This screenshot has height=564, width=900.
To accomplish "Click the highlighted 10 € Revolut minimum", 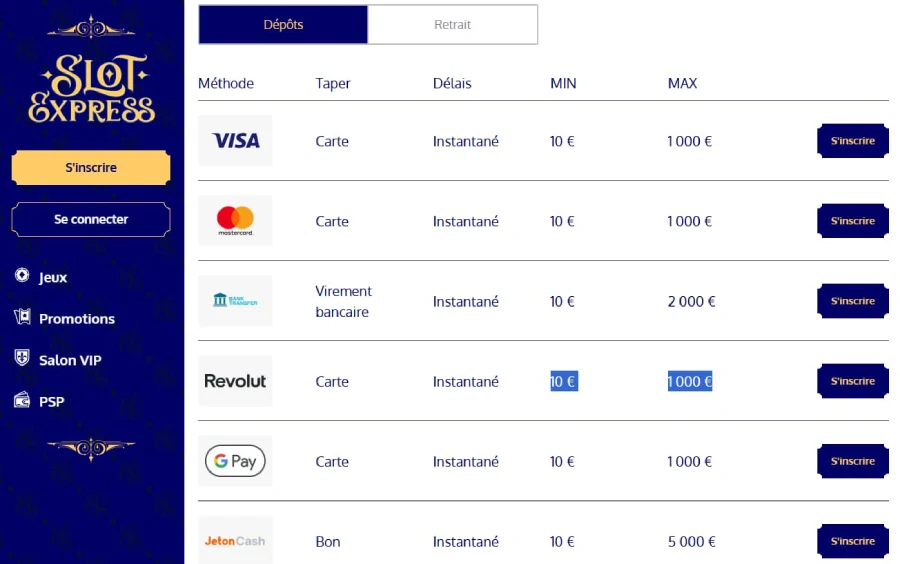I will point(563,381).
